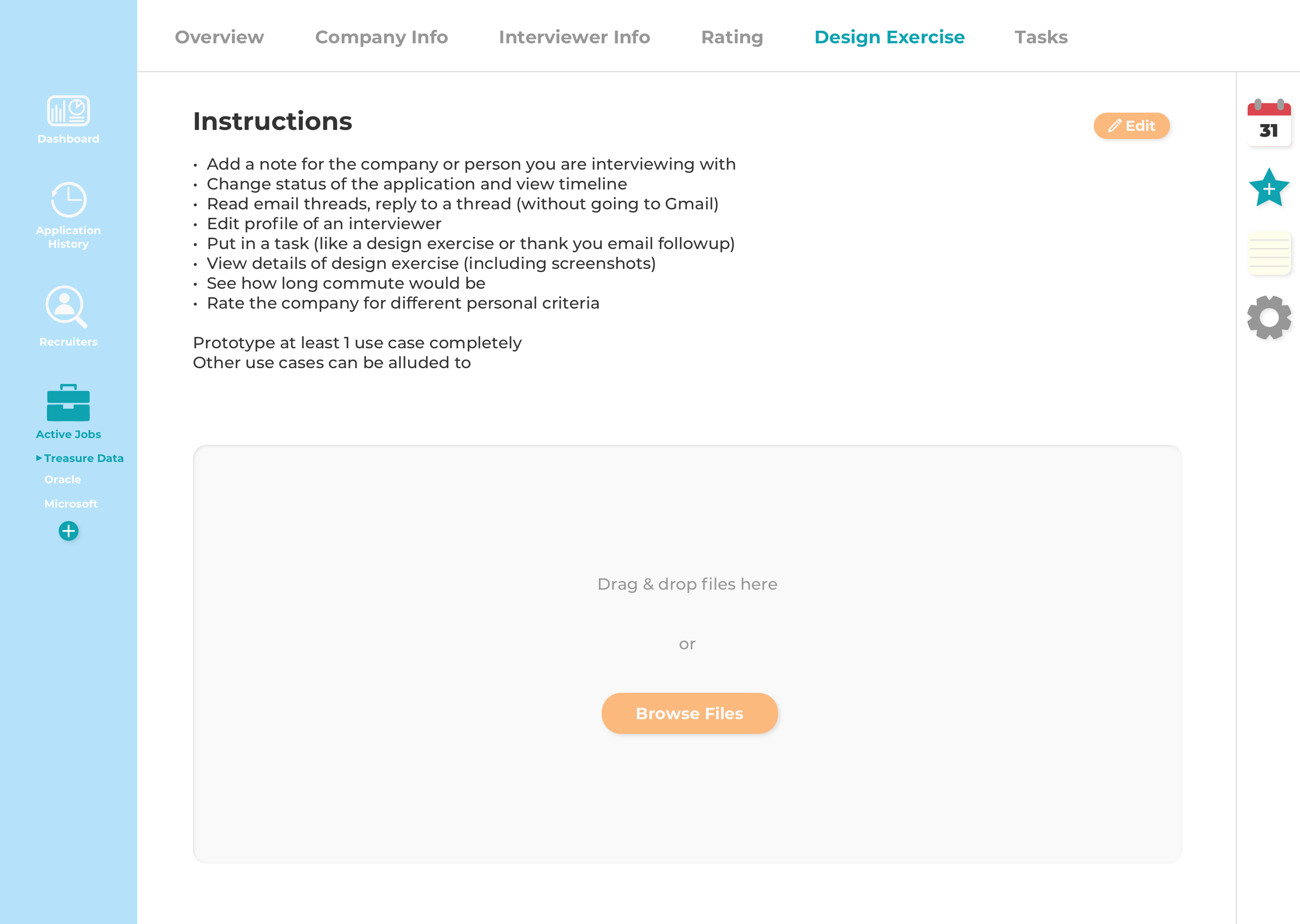Select the Active Jobs briefcase icon

click(68, 402)
